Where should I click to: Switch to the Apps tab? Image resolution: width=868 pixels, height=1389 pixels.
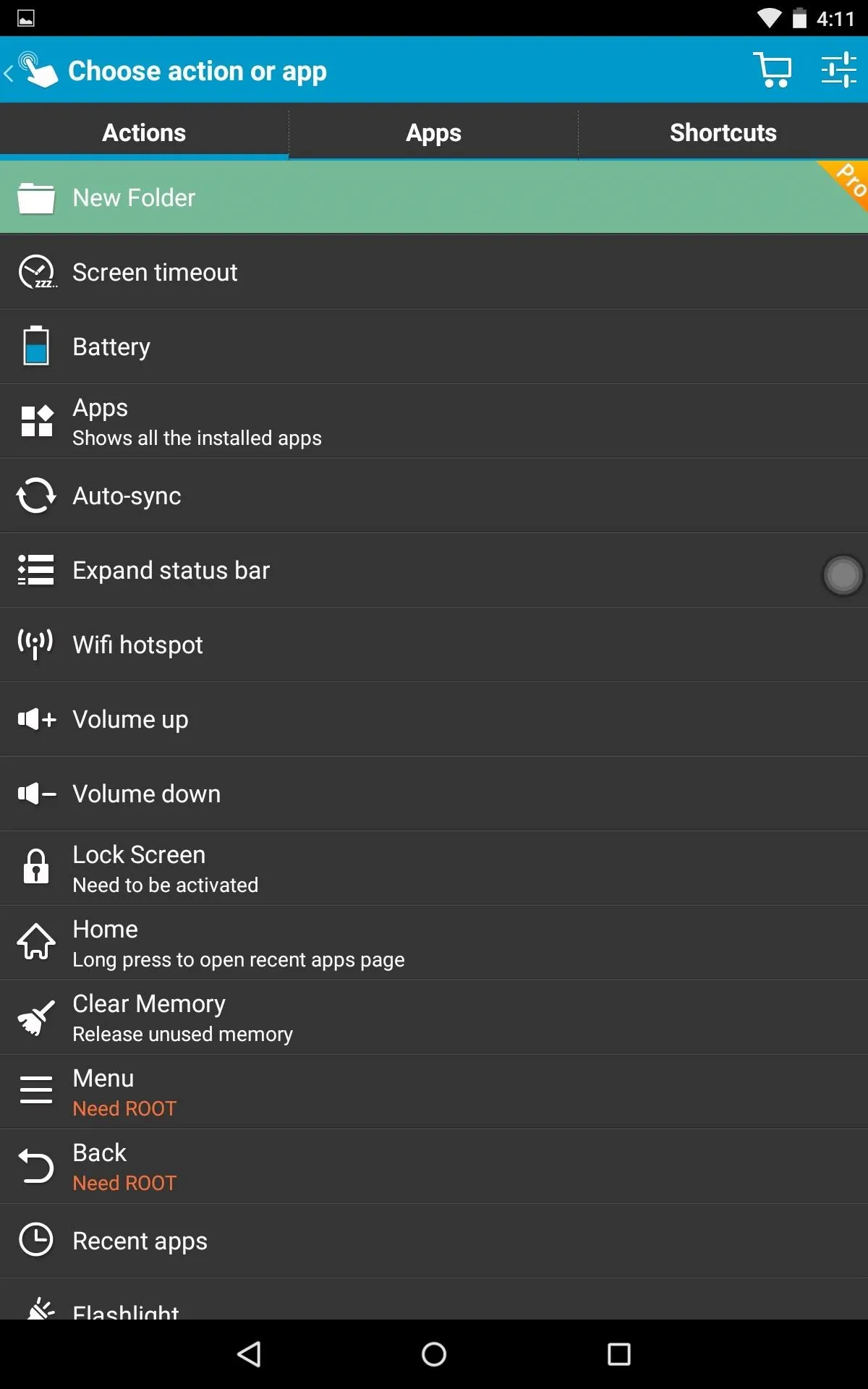[433, 132]
